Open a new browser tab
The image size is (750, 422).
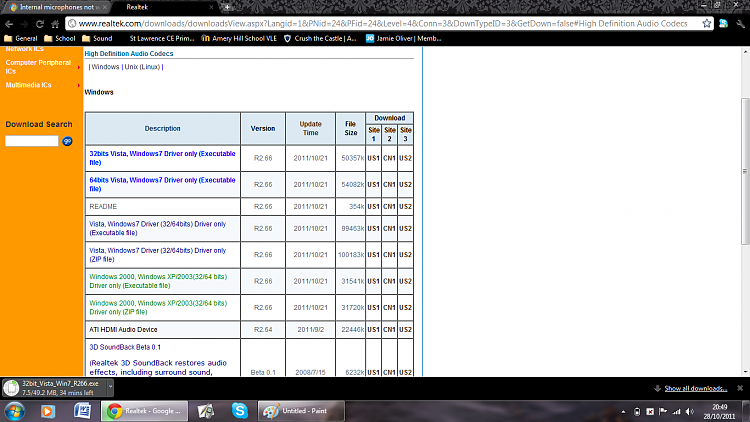(227, 7)
